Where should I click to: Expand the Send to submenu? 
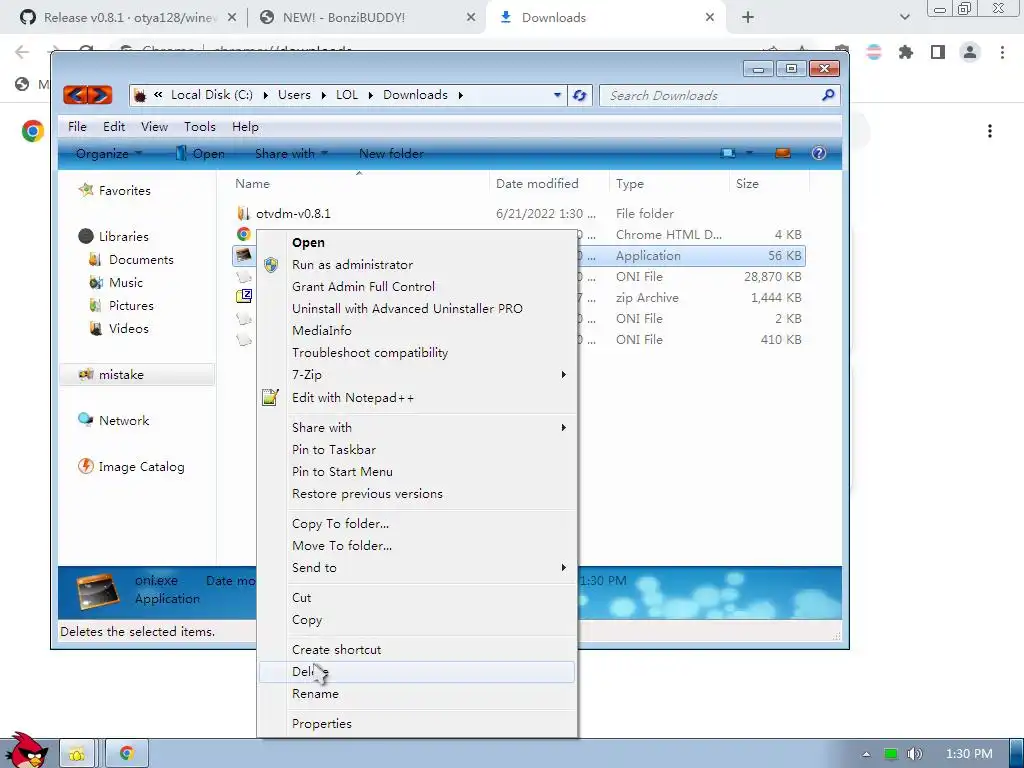tap(417, 568)
